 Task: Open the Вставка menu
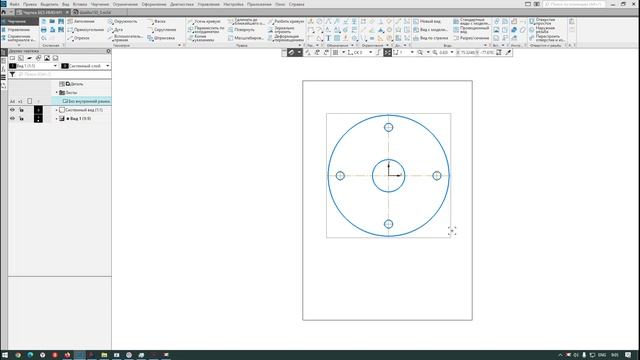[x=80, y=4]
